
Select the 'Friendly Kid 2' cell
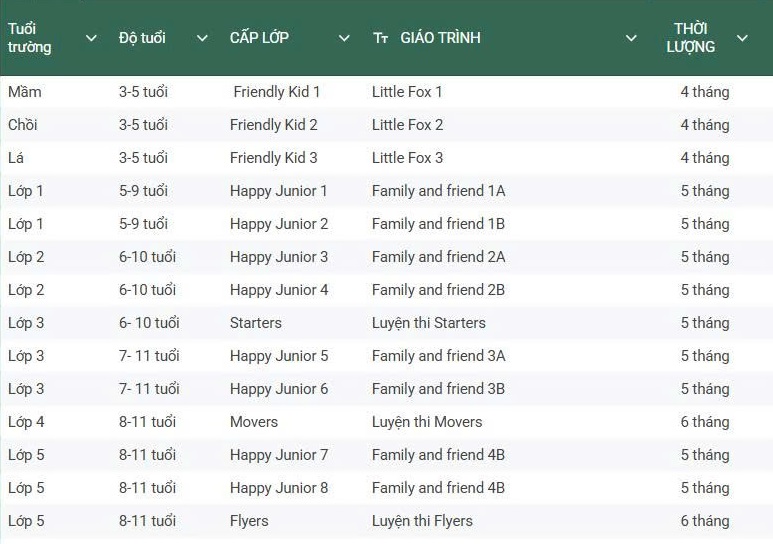click(x=274, y=125)
